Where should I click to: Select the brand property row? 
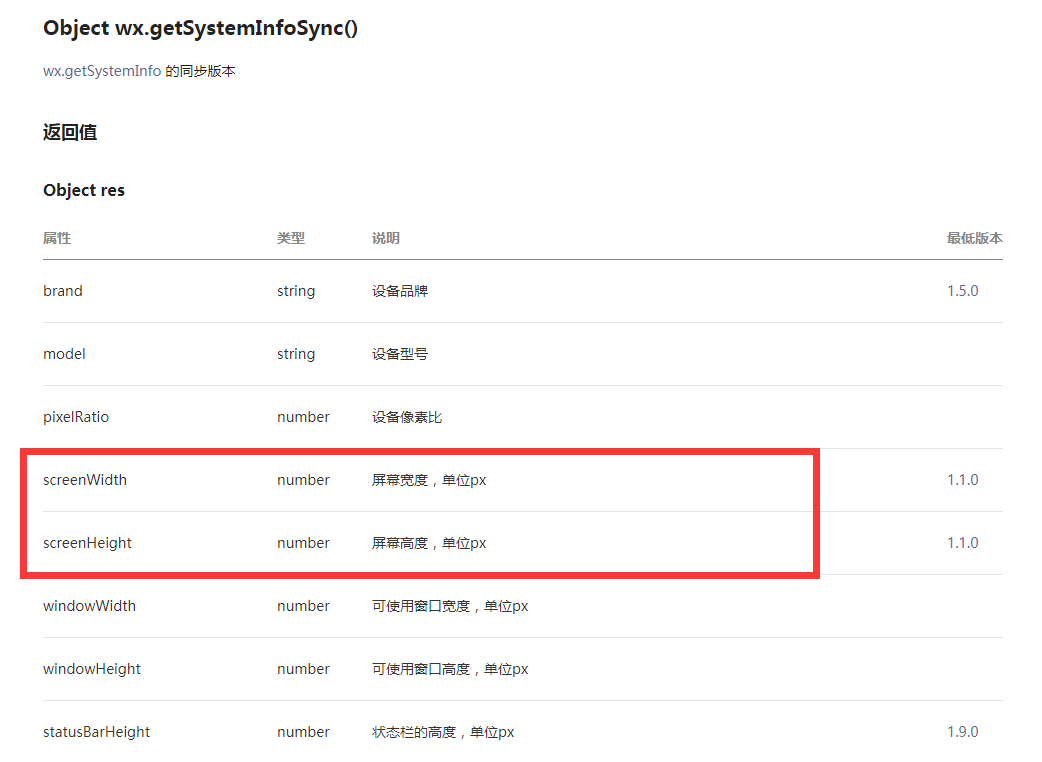(62, 290)
